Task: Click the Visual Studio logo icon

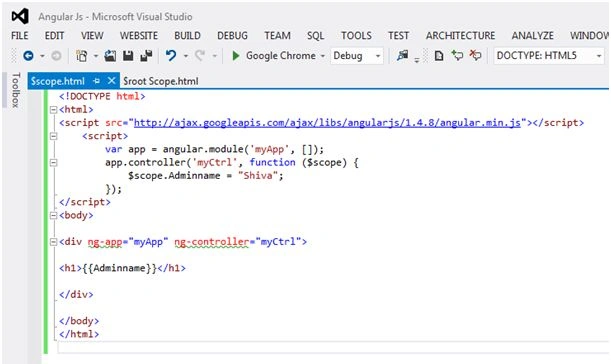Action: pyautogui.click(x=20, y=16)
